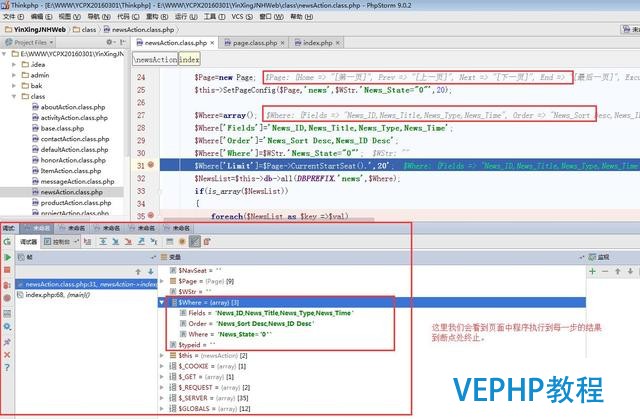Click the watches move-up arrow

click(x=618, y=271)
